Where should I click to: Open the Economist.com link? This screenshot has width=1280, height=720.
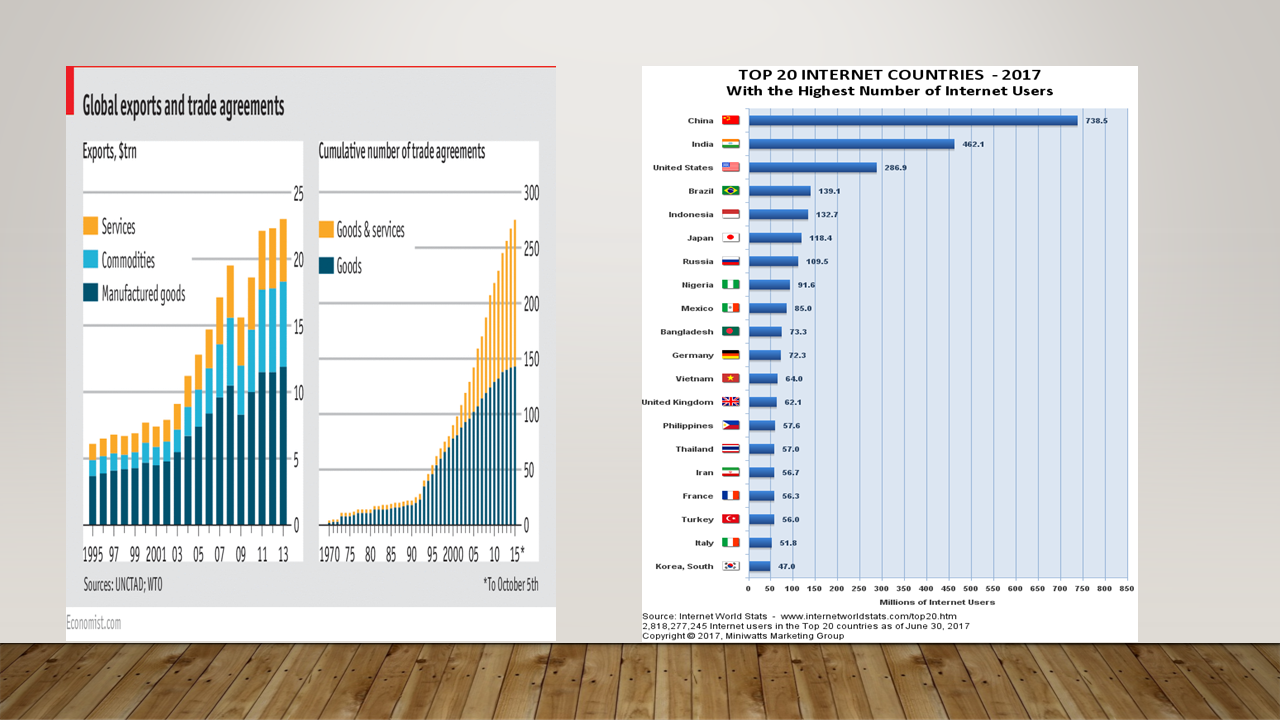[93, 622]
